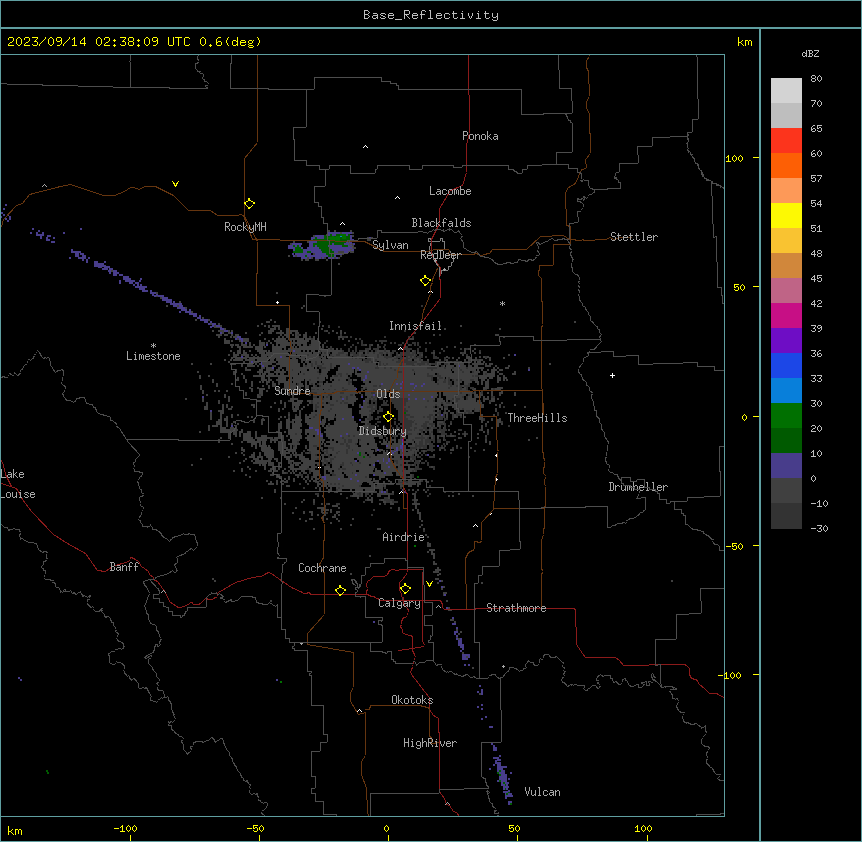Click the yellow diamond marker between Olds and Didsbury
Image resolution: width=862 pixels, height=842 pixels.
point(389,417)
